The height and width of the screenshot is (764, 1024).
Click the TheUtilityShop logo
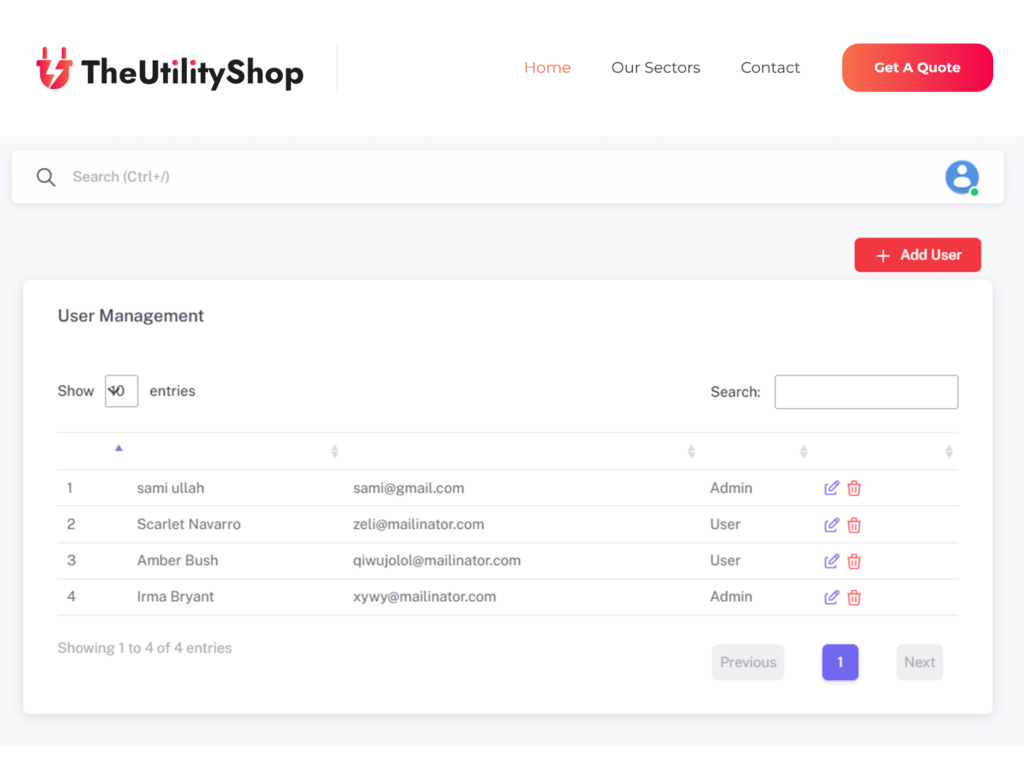(170, 69)
